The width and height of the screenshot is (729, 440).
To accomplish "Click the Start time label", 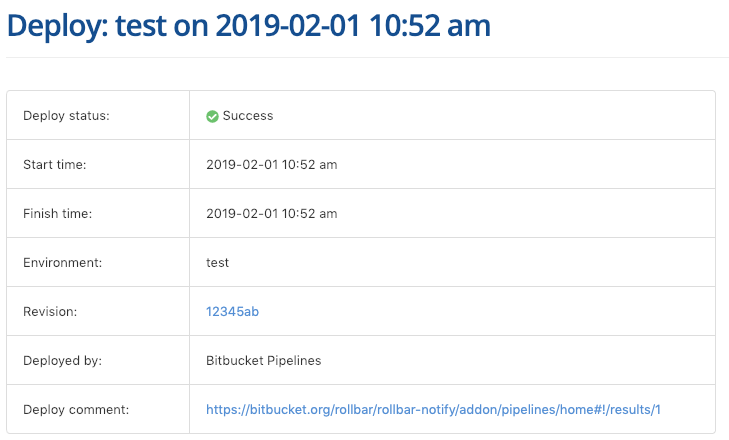I will (x=55, y=165).
